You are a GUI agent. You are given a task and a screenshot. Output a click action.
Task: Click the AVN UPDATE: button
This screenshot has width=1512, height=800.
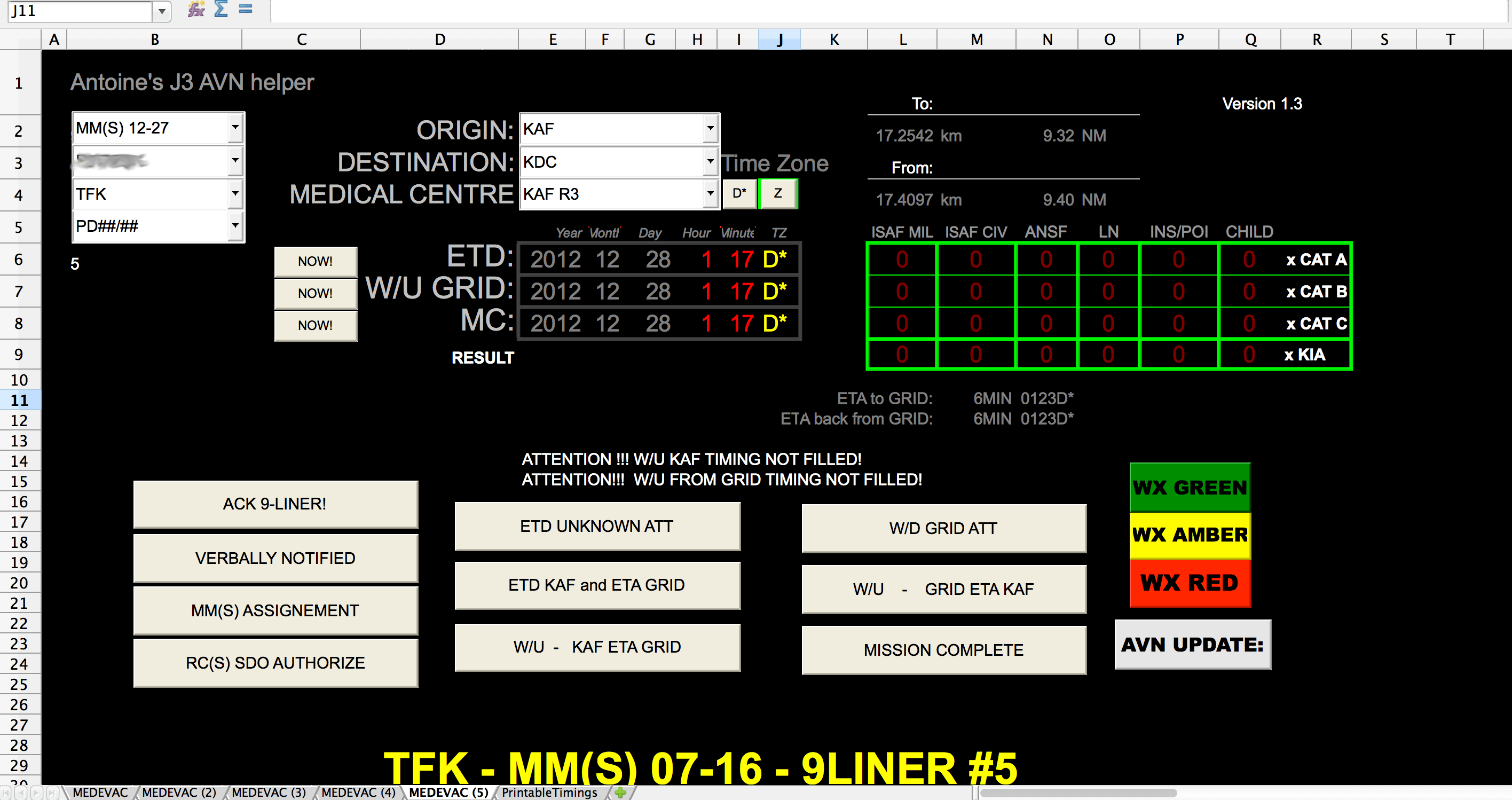[1193, 645]
